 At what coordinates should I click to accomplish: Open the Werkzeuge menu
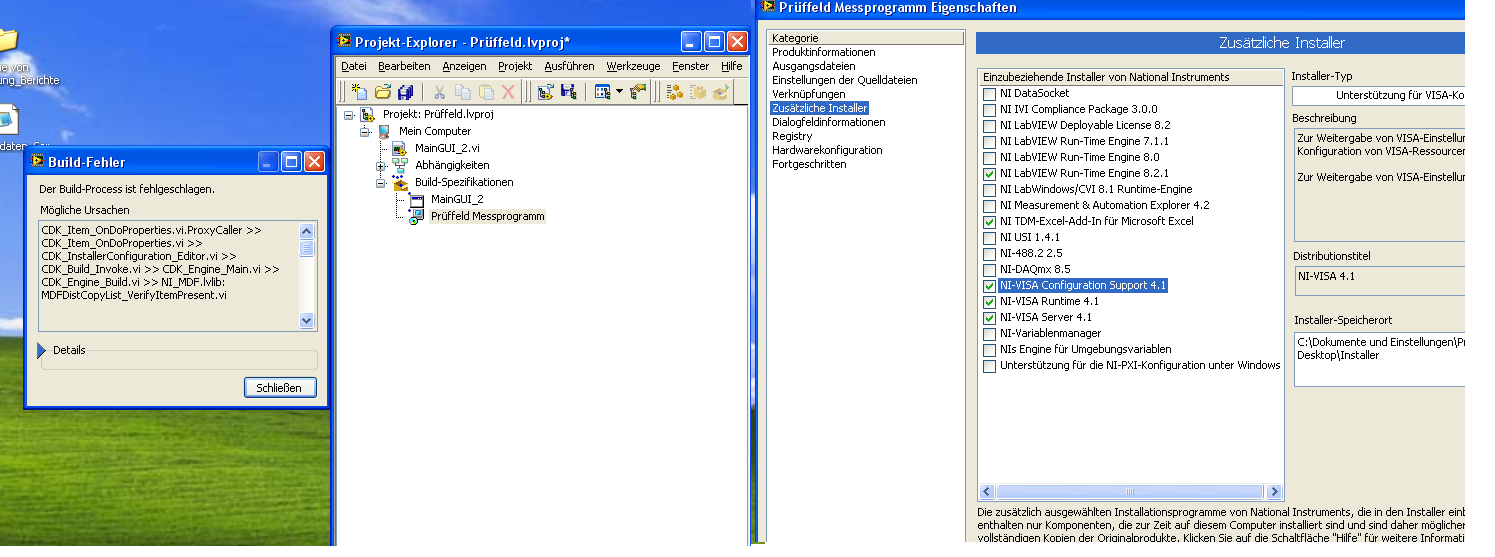(x=633, y=66)
